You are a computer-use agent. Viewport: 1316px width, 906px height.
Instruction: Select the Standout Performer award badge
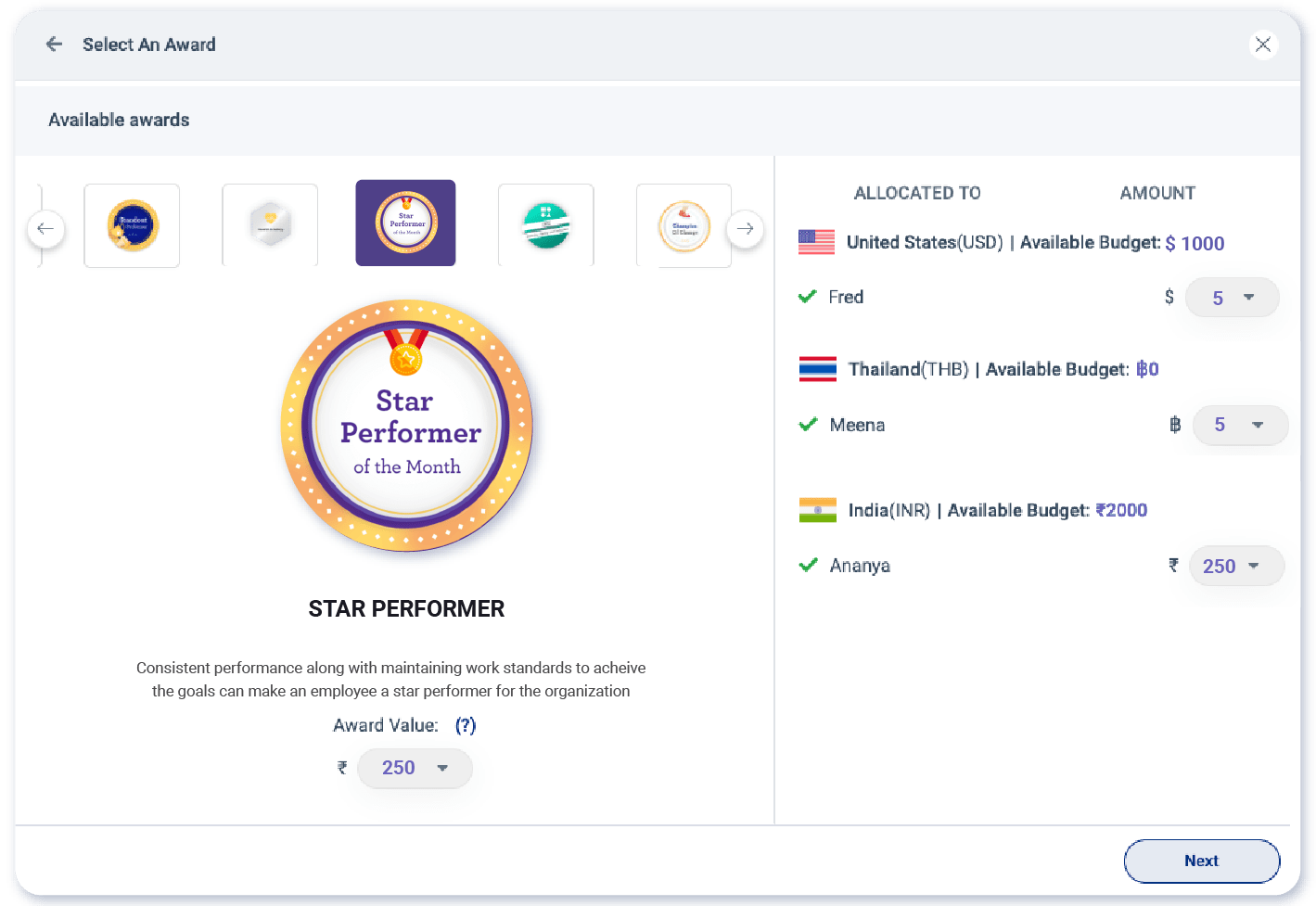[x=132, y=225]
